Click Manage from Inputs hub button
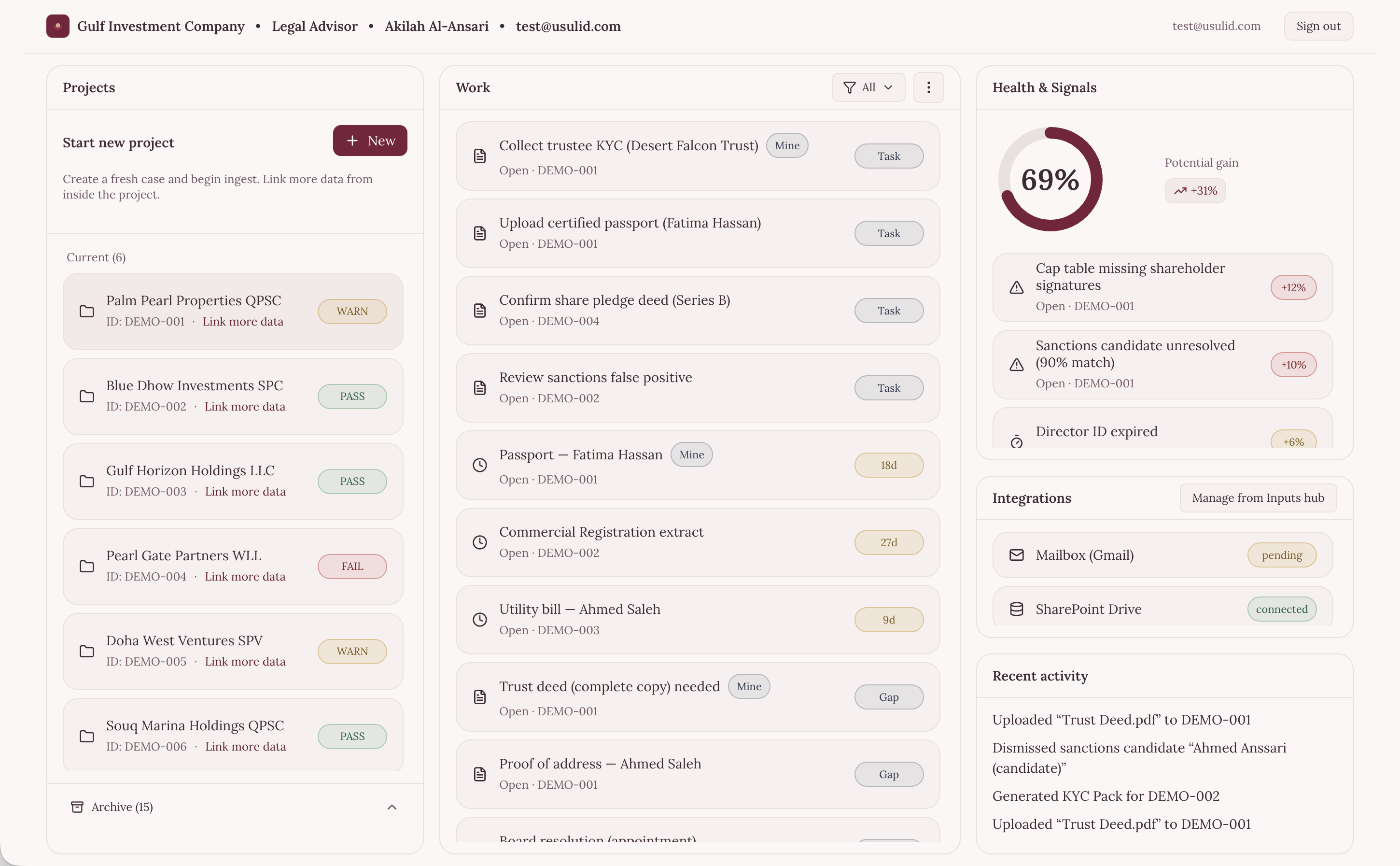Screen dimensions: 1400x866 coord(1258,498)
